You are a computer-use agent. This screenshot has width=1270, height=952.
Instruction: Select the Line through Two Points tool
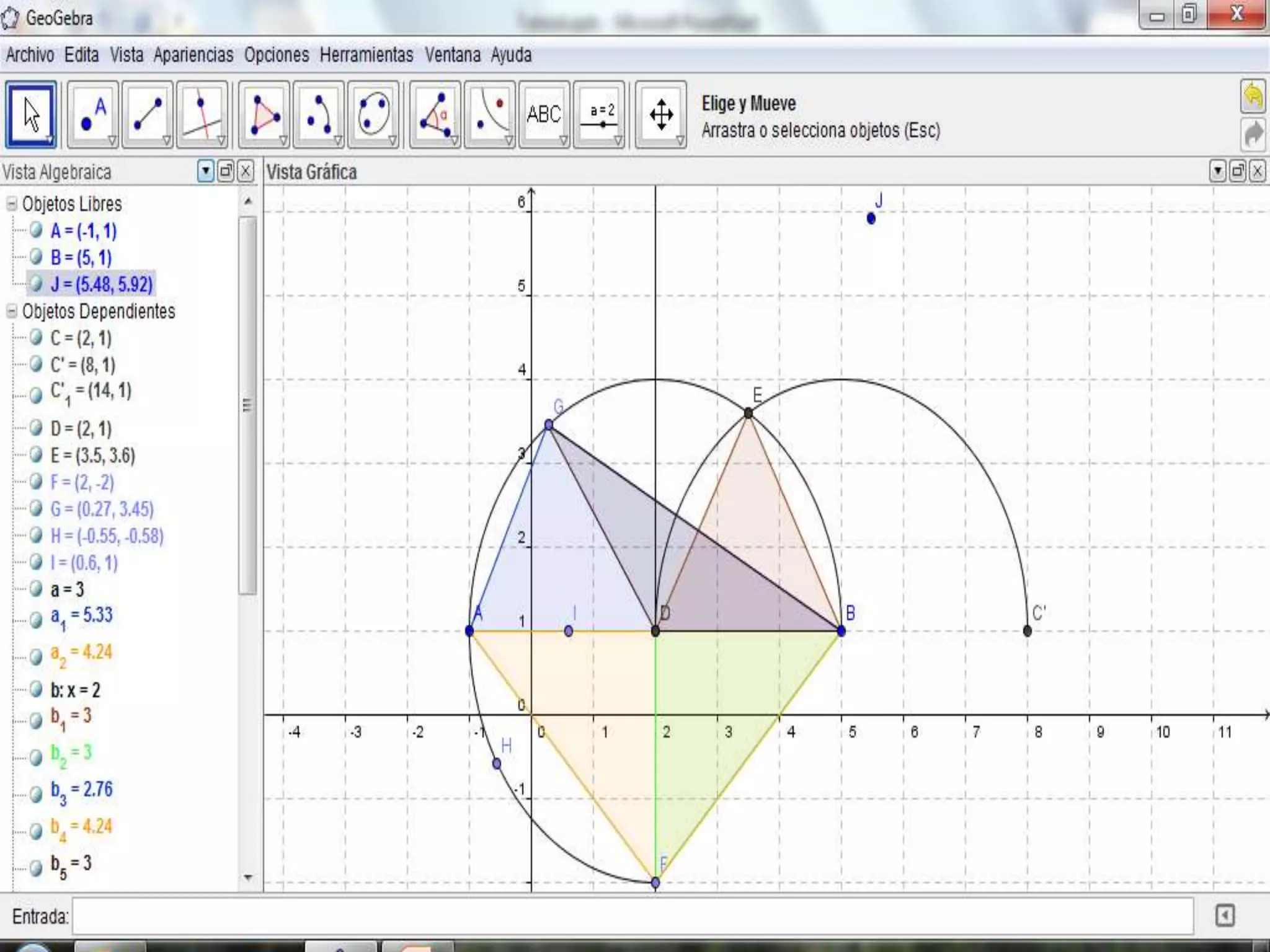147,115
